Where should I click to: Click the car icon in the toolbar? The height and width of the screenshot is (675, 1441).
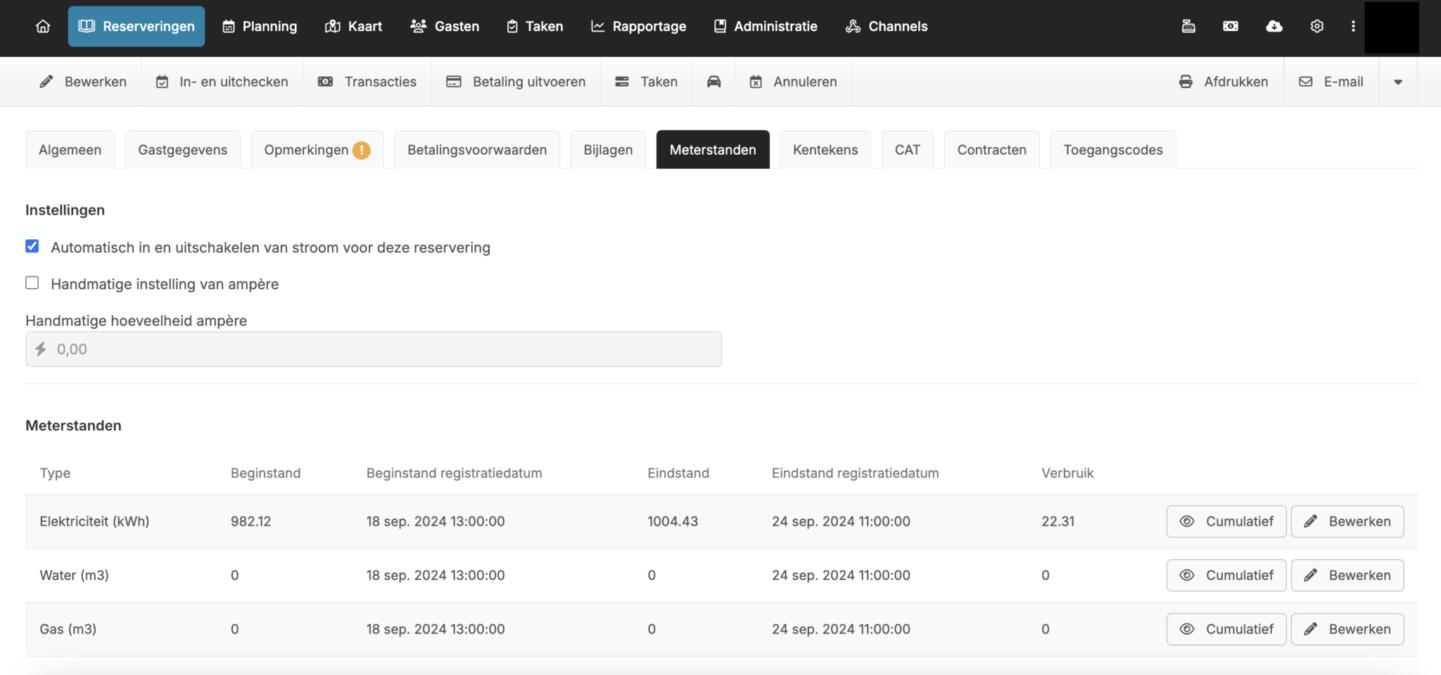714,82
